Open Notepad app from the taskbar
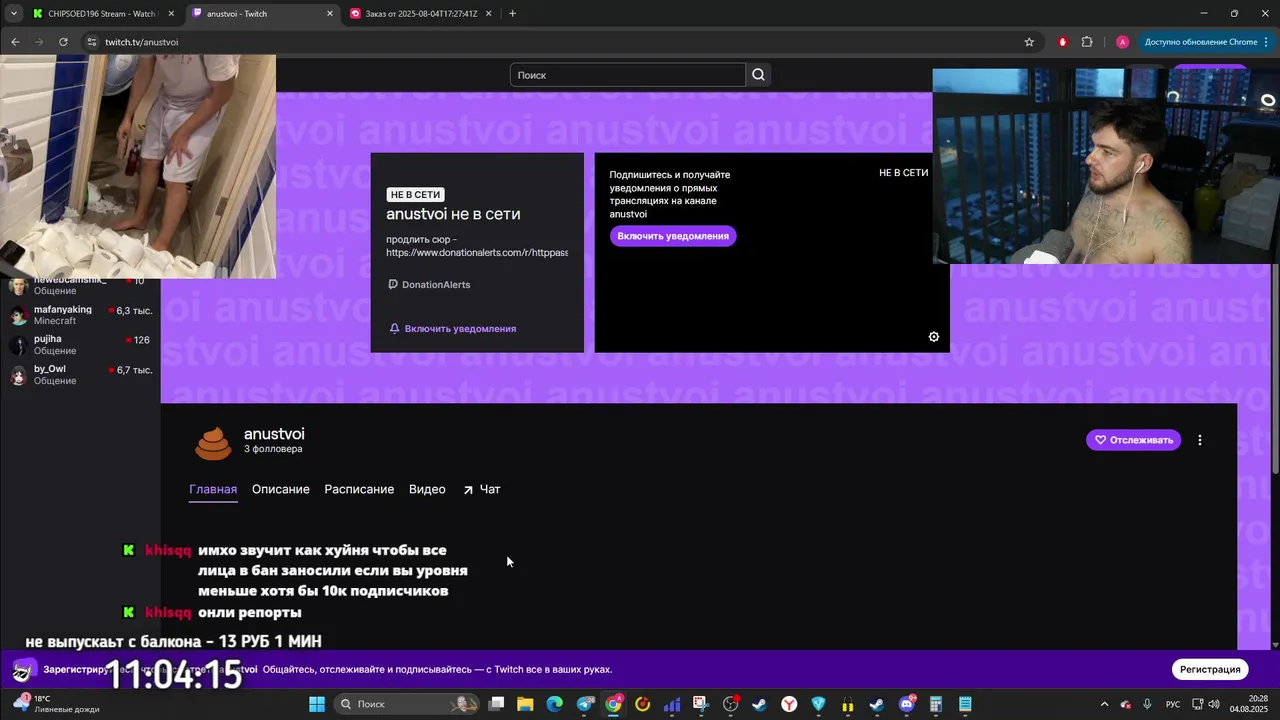 965,704
